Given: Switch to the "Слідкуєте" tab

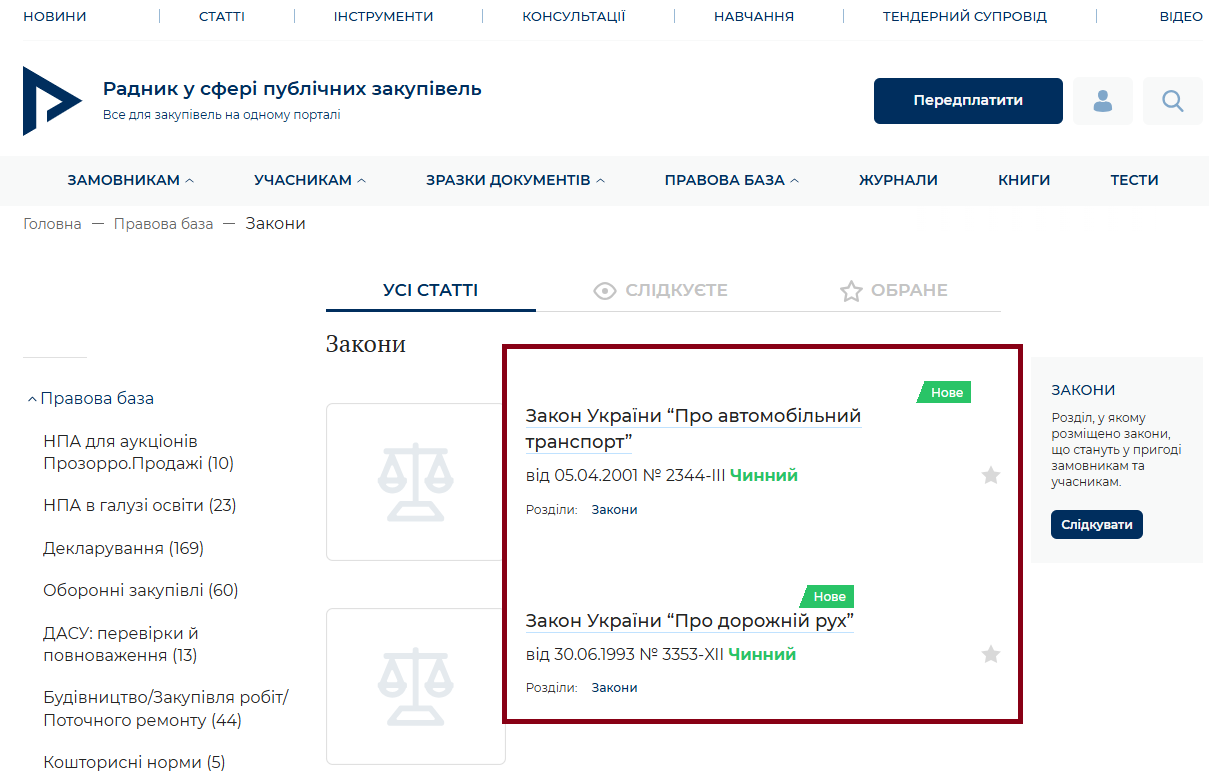Looking at the screenshot, I should (x=660, y=291).
